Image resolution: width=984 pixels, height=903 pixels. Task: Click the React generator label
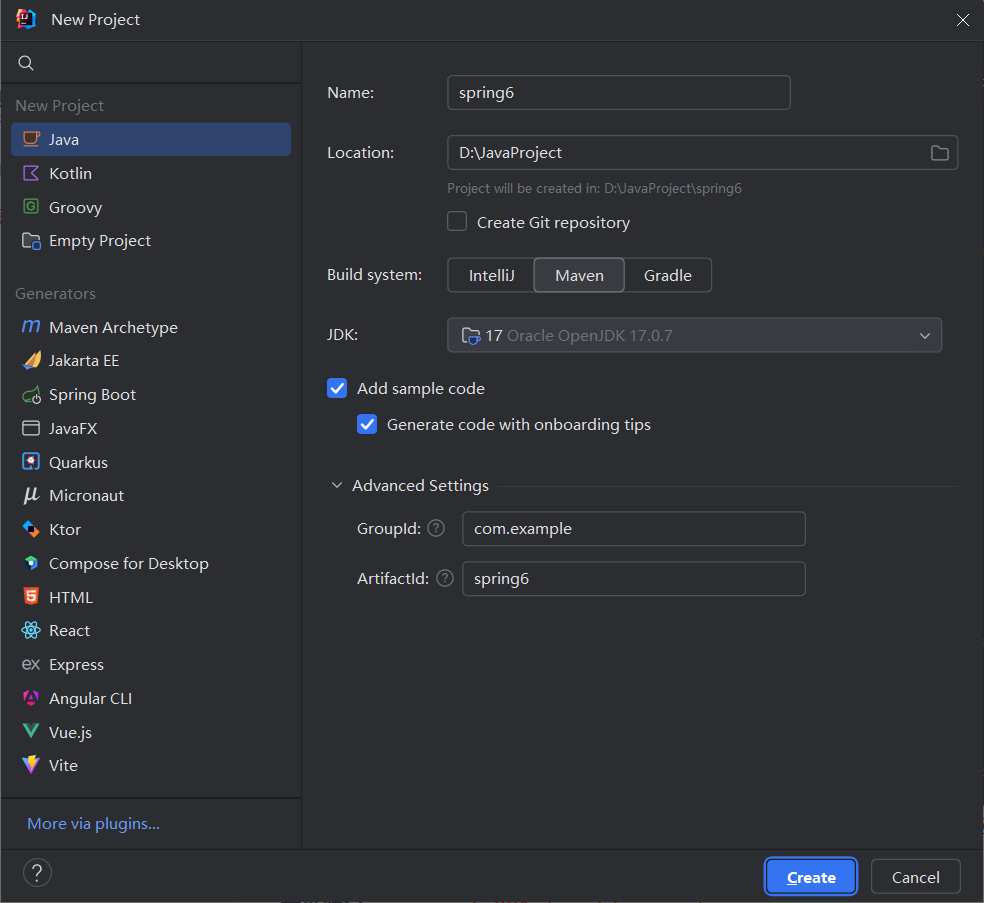tap(70, 631)
